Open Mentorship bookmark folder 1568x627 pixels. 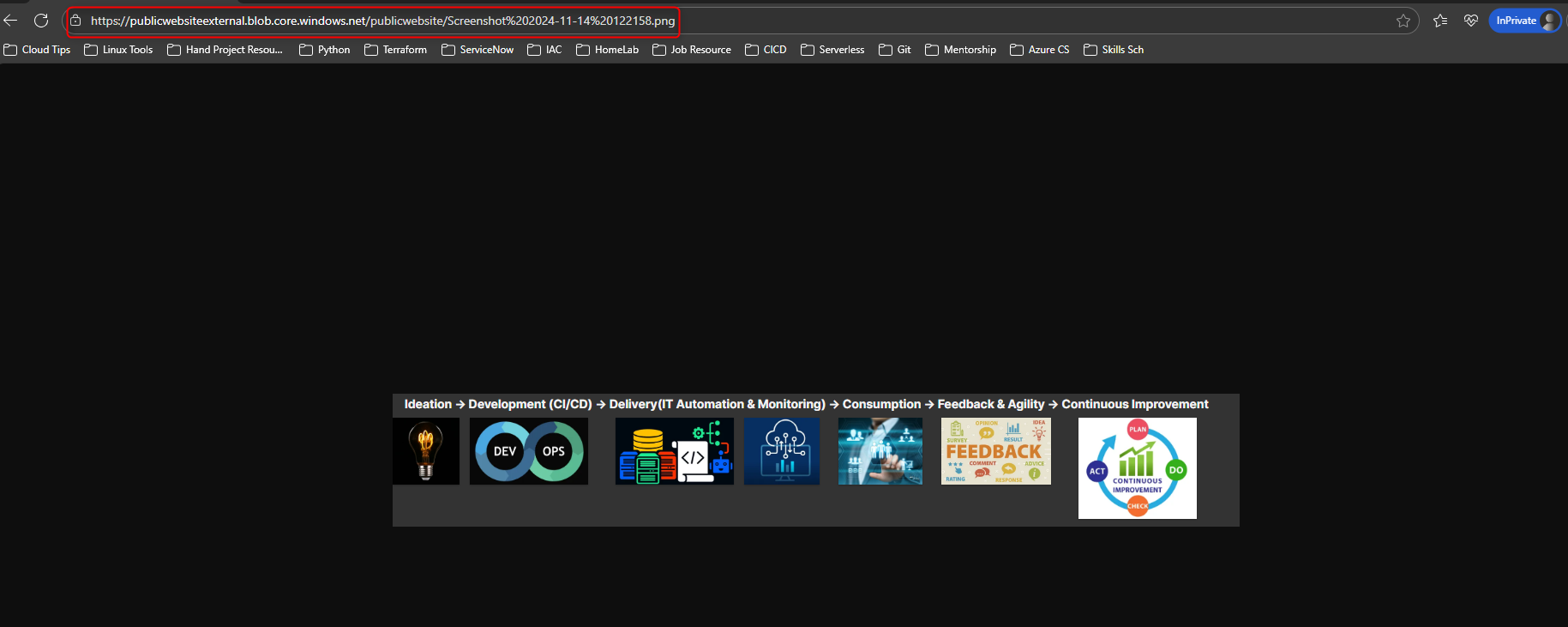(960, 50)
